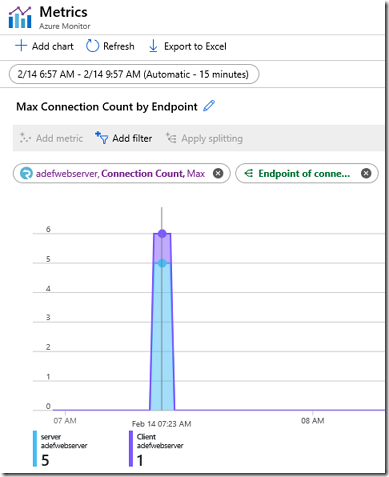Click the blue server adefwebserver legend swatch
The width and height of the screenshot is (389, 477).
(35, 448)
